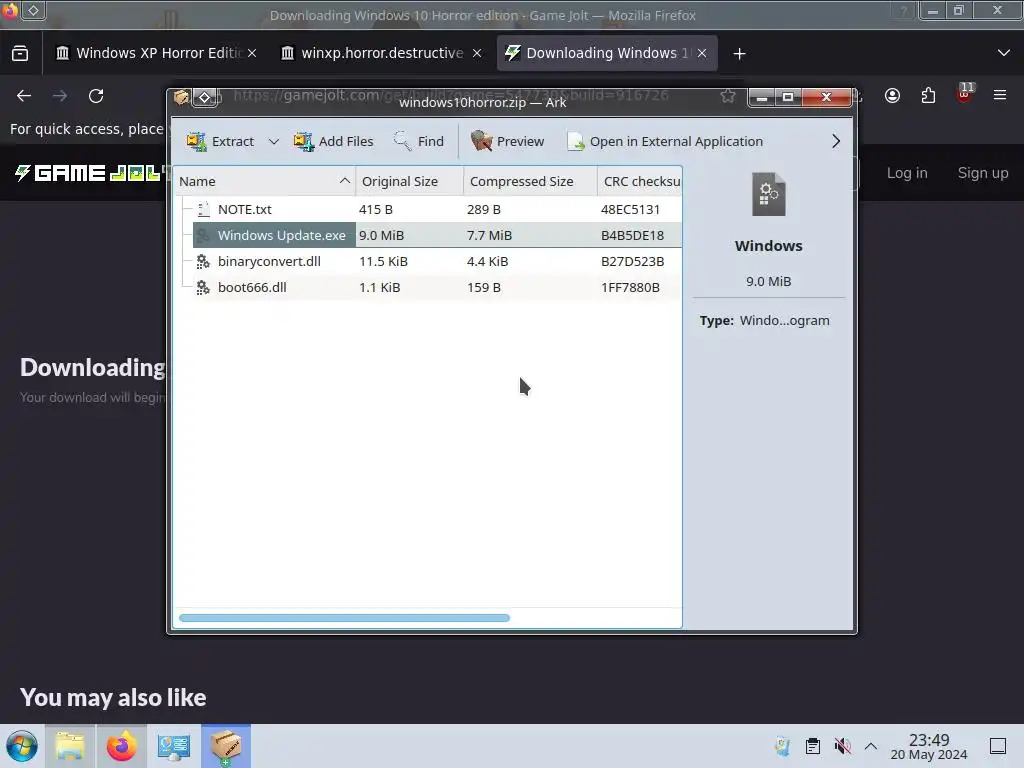Click the boot666.dll file icon
1024x768 pixels.
point(203,287)
